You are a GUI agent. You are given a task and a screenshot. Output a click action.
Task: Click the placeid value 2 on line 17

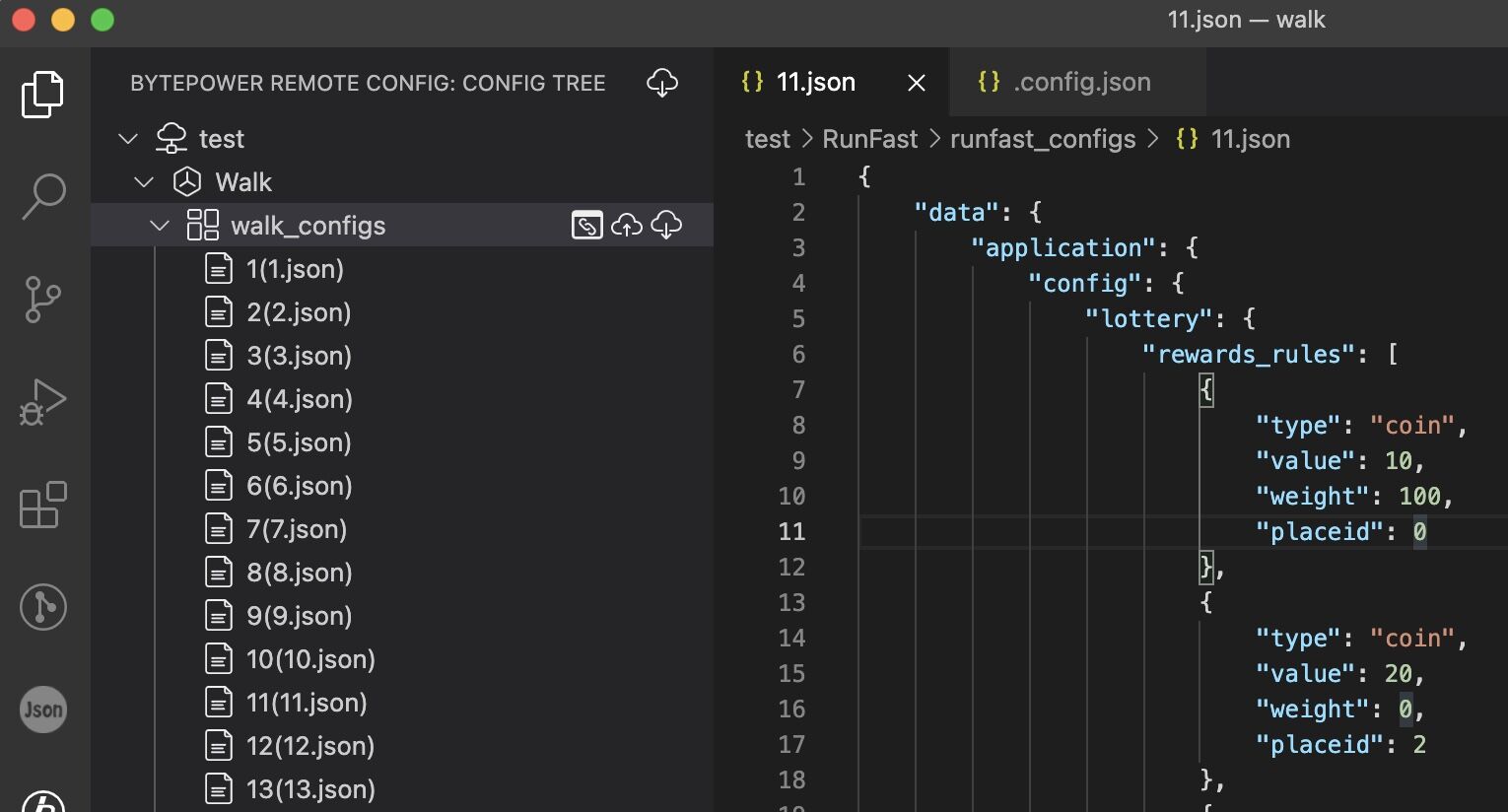pyautogui.click(x=1419, y=745)
